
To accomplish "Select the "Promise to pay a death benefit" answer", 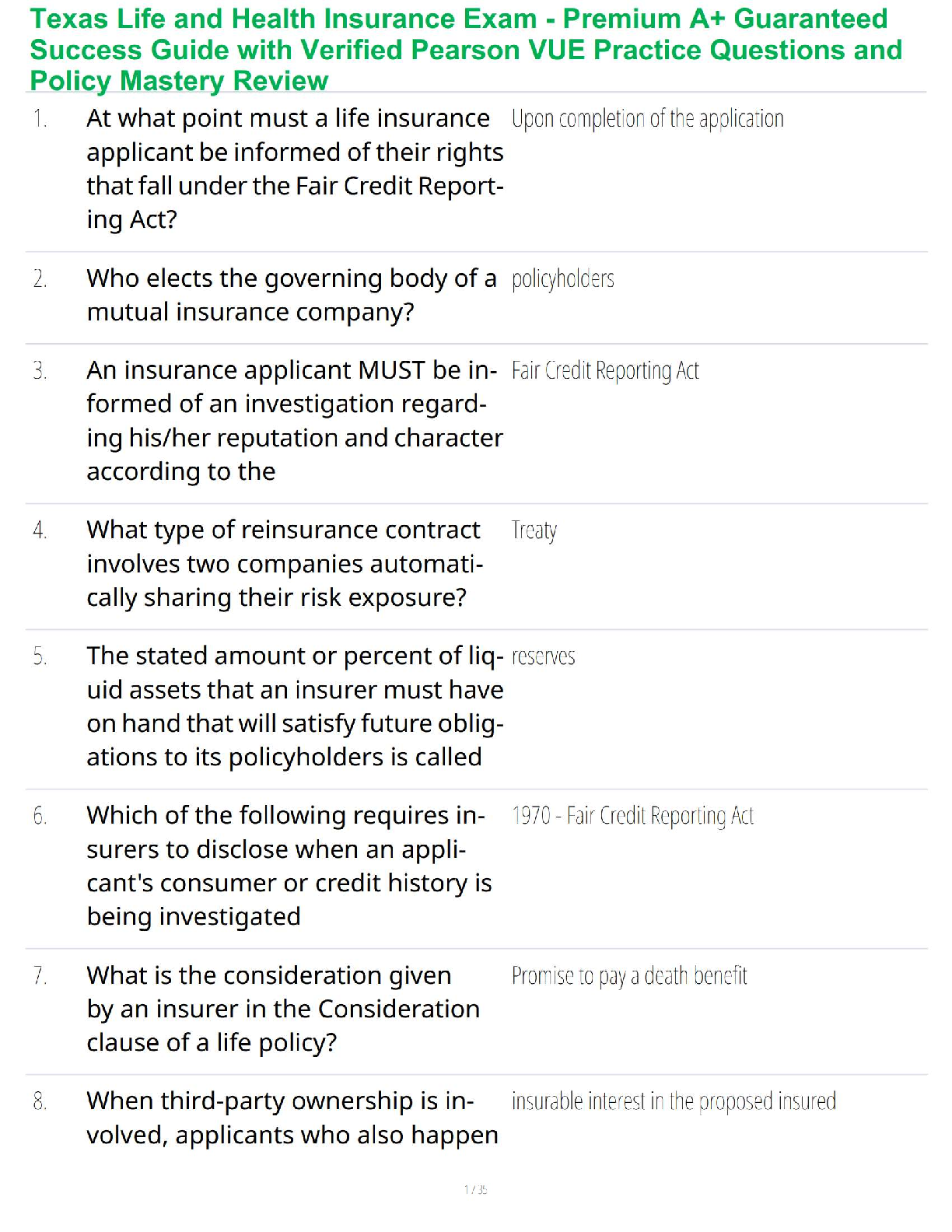I will coord(628,976).
